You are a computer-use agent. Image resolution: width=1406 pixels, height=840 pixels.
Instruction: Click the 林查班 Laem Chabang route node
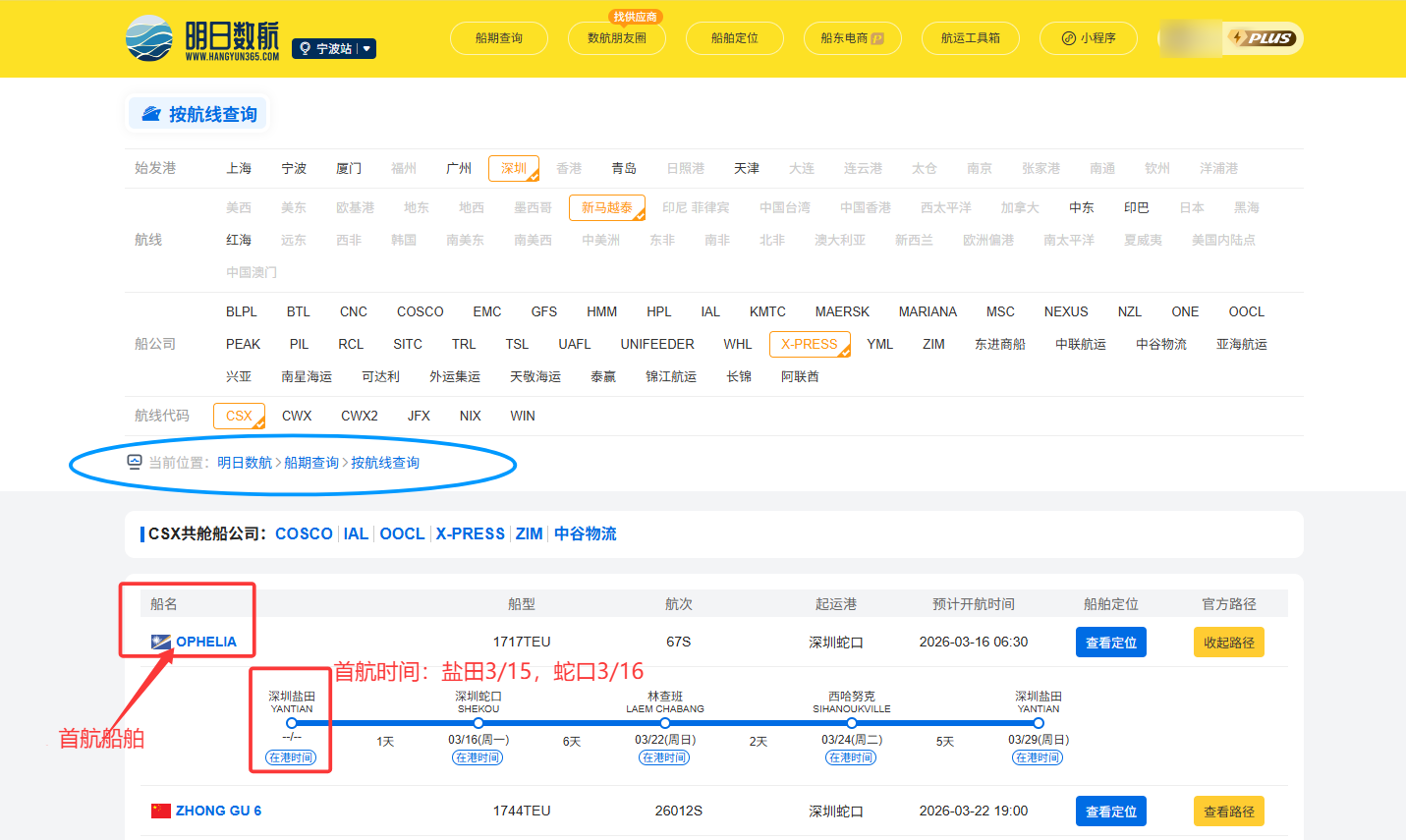point(665,723)
